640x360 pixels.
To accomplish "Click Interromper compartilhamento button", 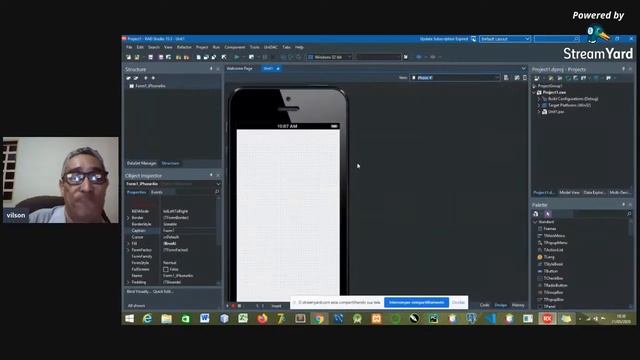I will [416, 302].
